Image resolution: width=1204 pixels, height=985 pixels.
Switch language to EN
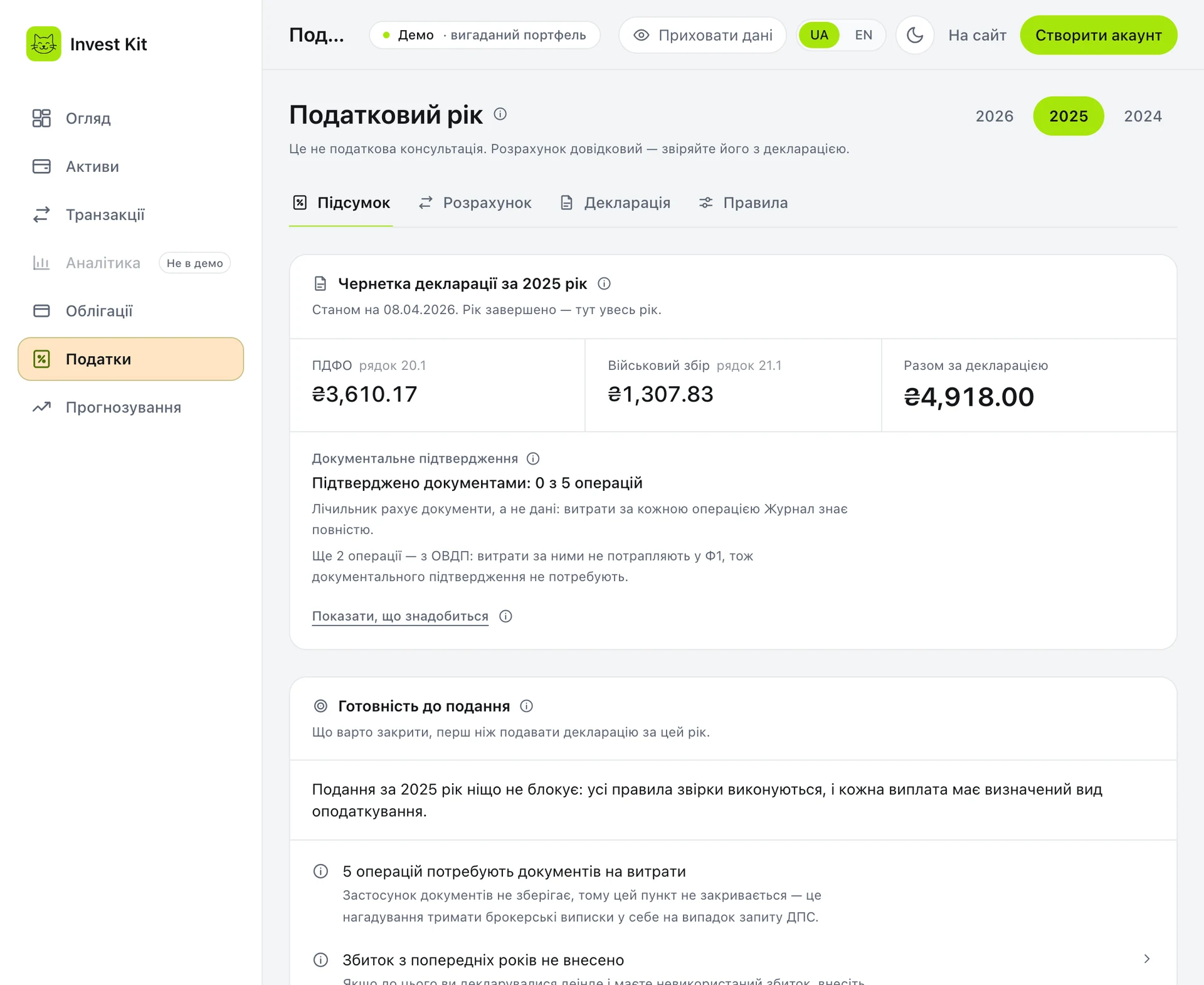pyautogui.click(x=863, y=35)
